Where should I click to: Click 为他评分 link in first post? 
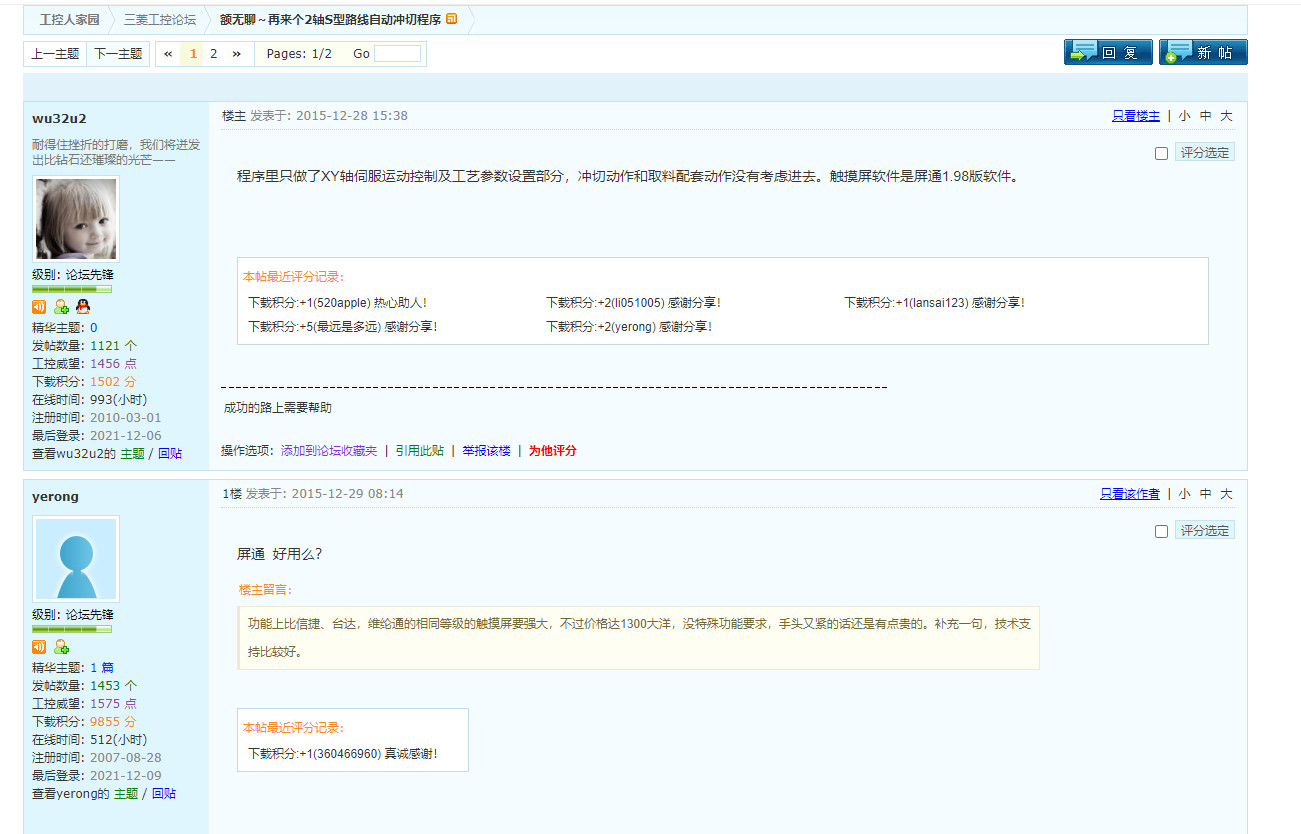[x=552, y=451]
